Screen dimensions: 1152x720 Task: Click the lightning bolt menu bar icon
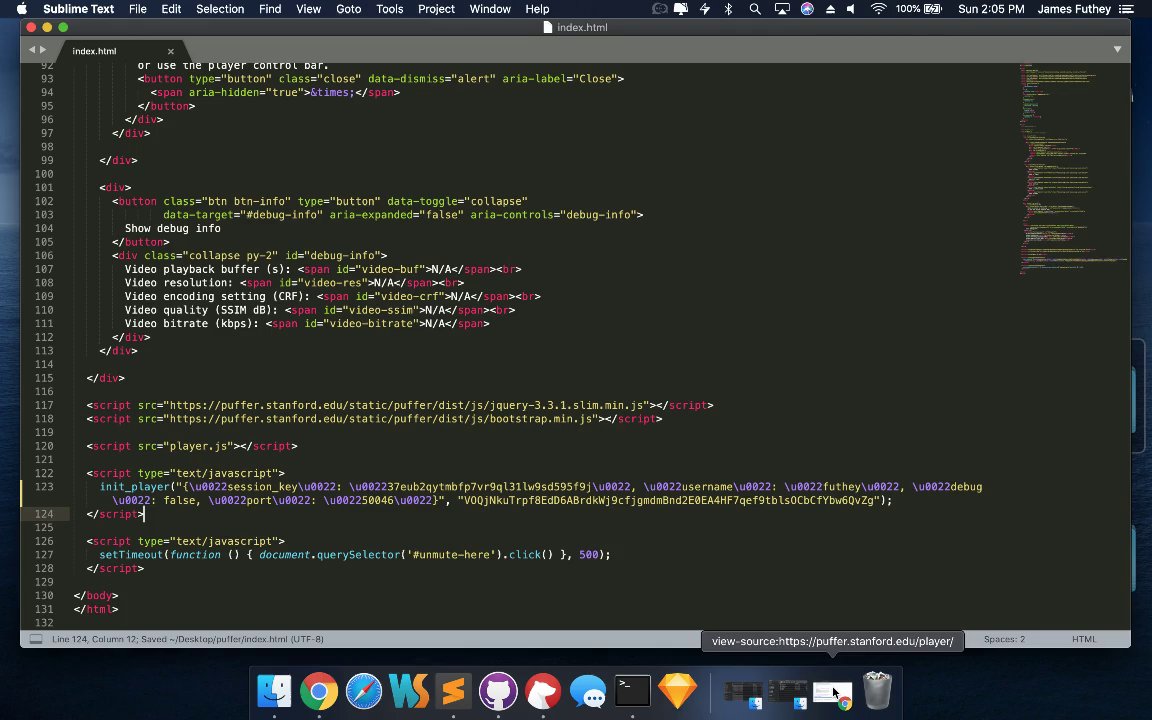point(705,9)
